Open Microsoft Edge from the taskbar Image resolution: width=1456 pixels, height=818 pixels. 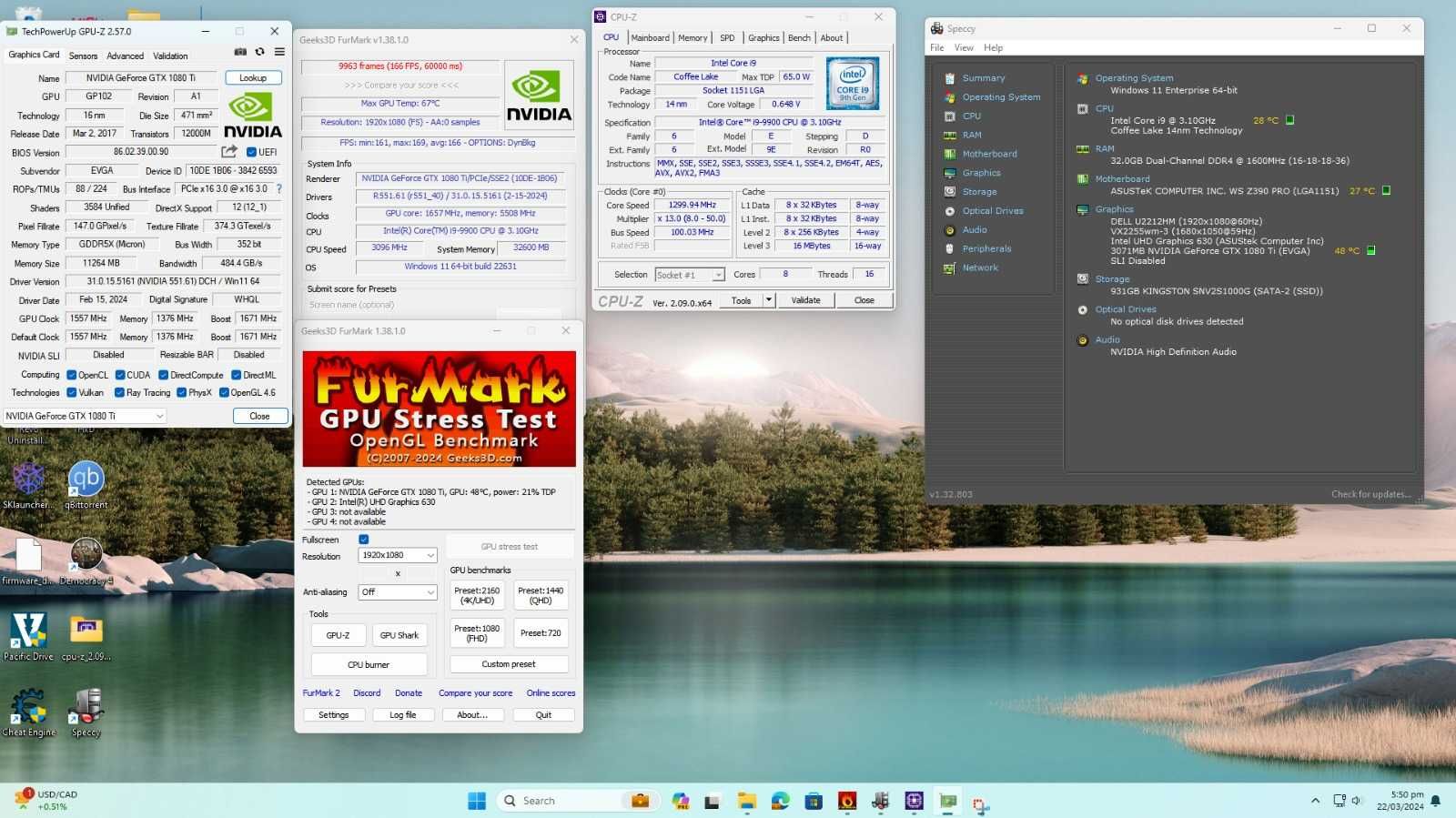(x=781, y=801)
